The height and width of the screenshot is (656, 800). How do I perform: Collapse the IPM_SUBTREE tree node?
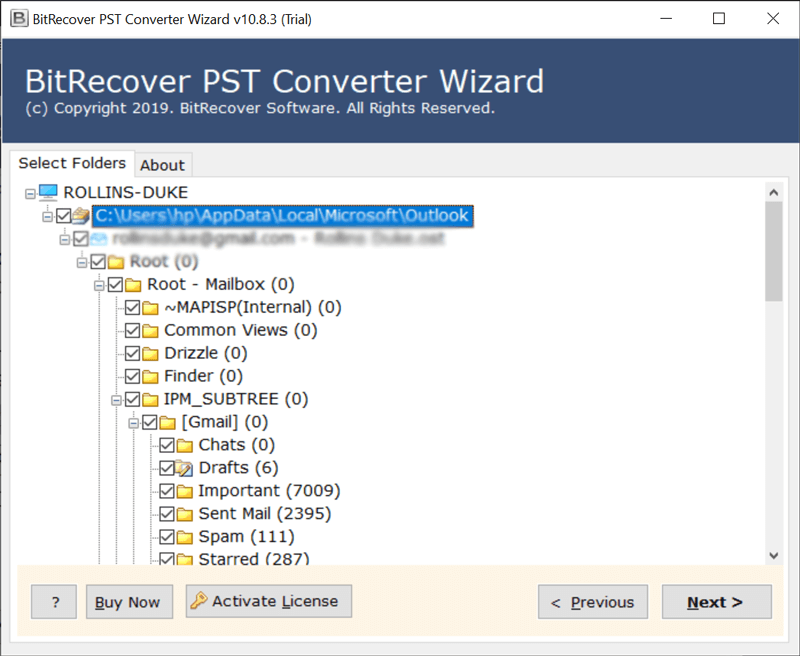coord(117,399)
